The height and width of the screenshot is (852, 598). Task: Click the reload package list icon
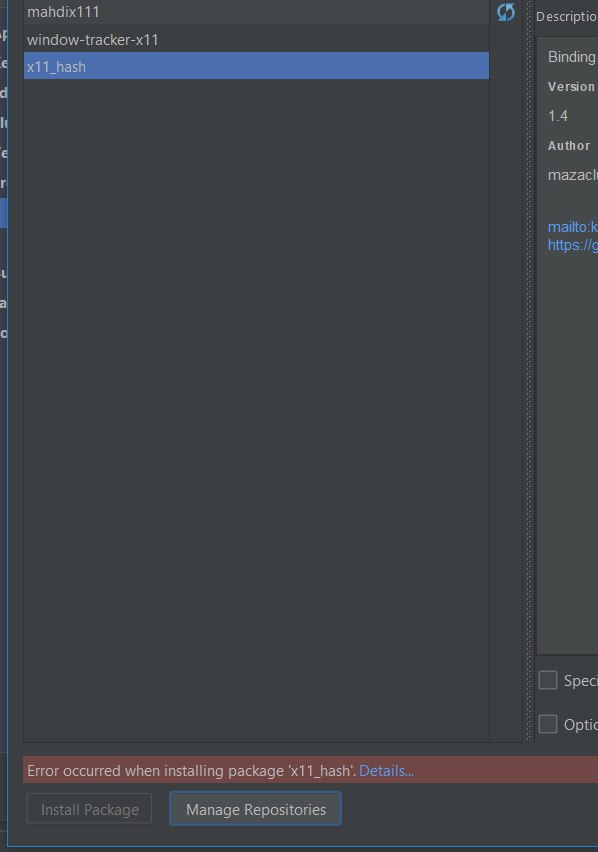click(506, 12)
